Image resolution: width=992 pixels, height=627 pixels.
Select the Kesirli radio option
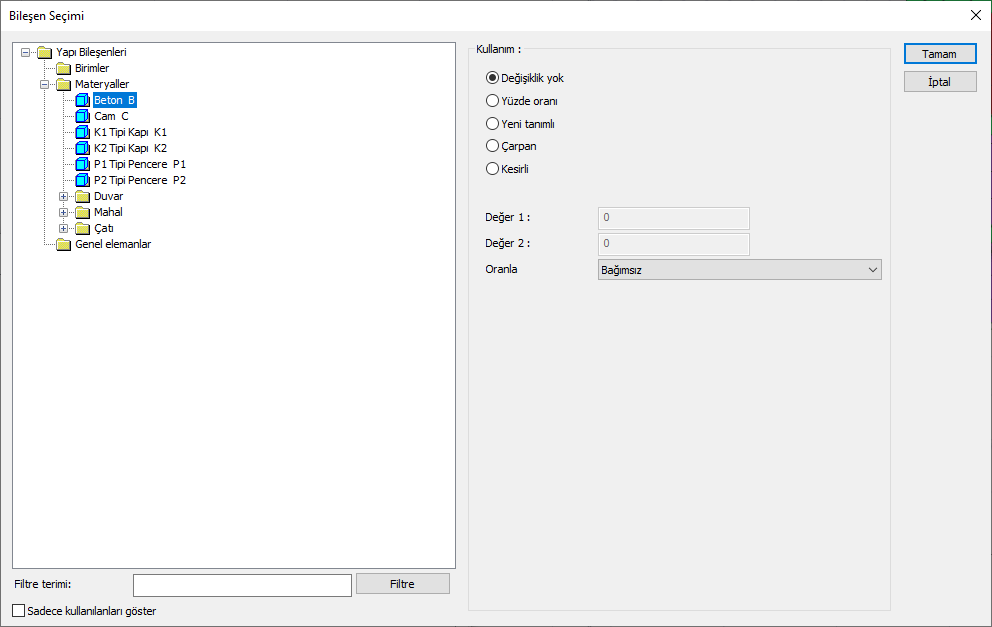492,168
